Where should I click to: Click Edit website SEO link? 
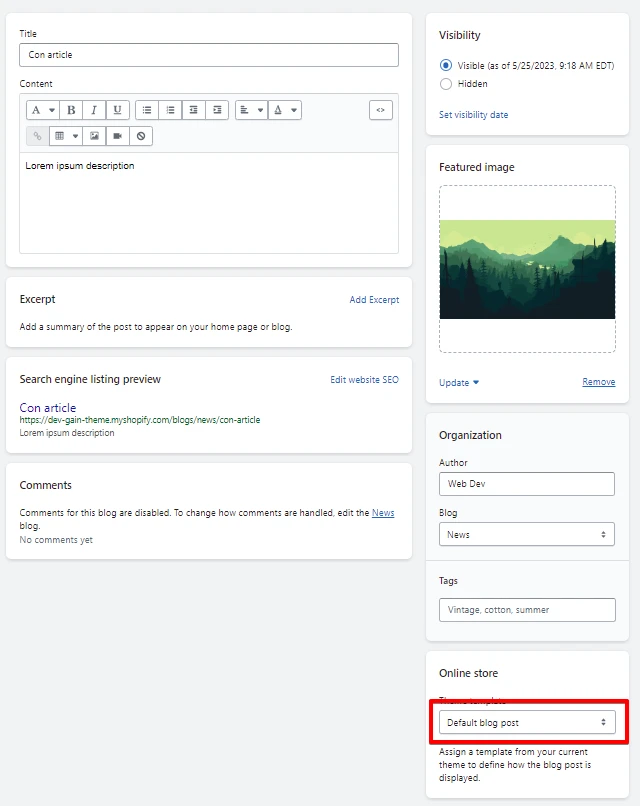364,380
